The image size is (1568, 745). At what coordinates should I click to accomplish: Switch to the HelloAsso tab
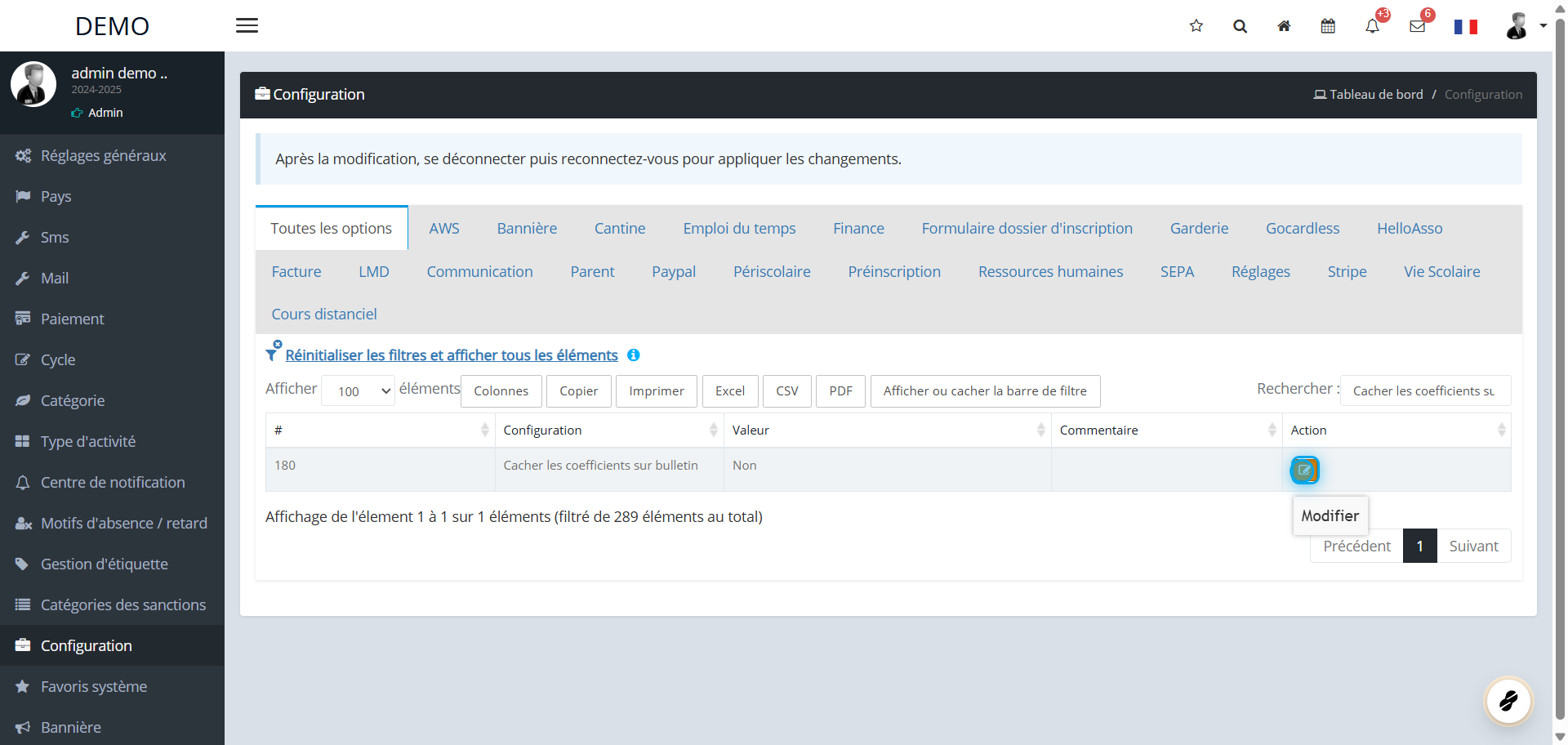coord(1410,228)
